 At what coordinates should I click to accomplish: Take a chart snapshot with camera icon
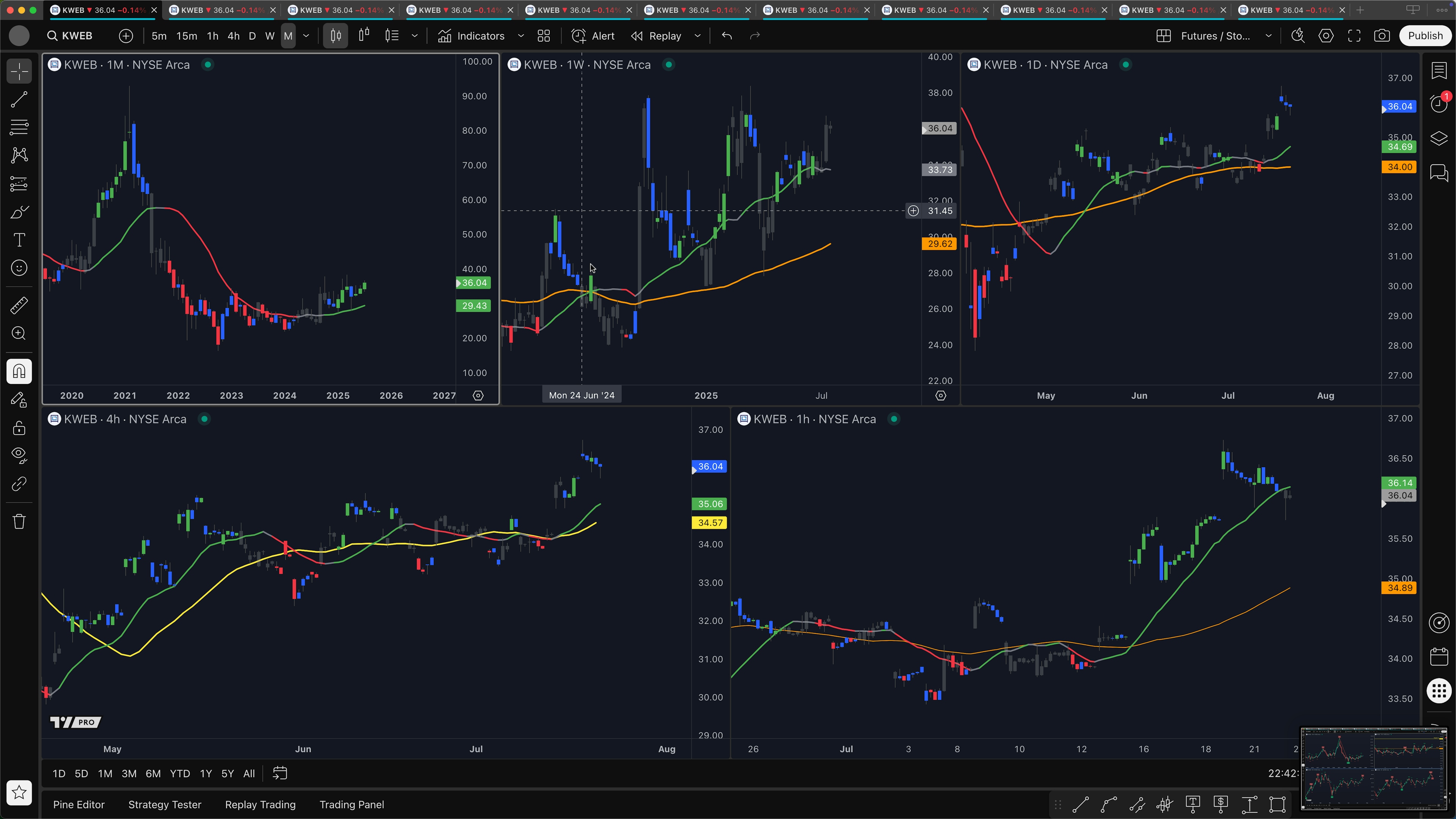pos(1382,36)
